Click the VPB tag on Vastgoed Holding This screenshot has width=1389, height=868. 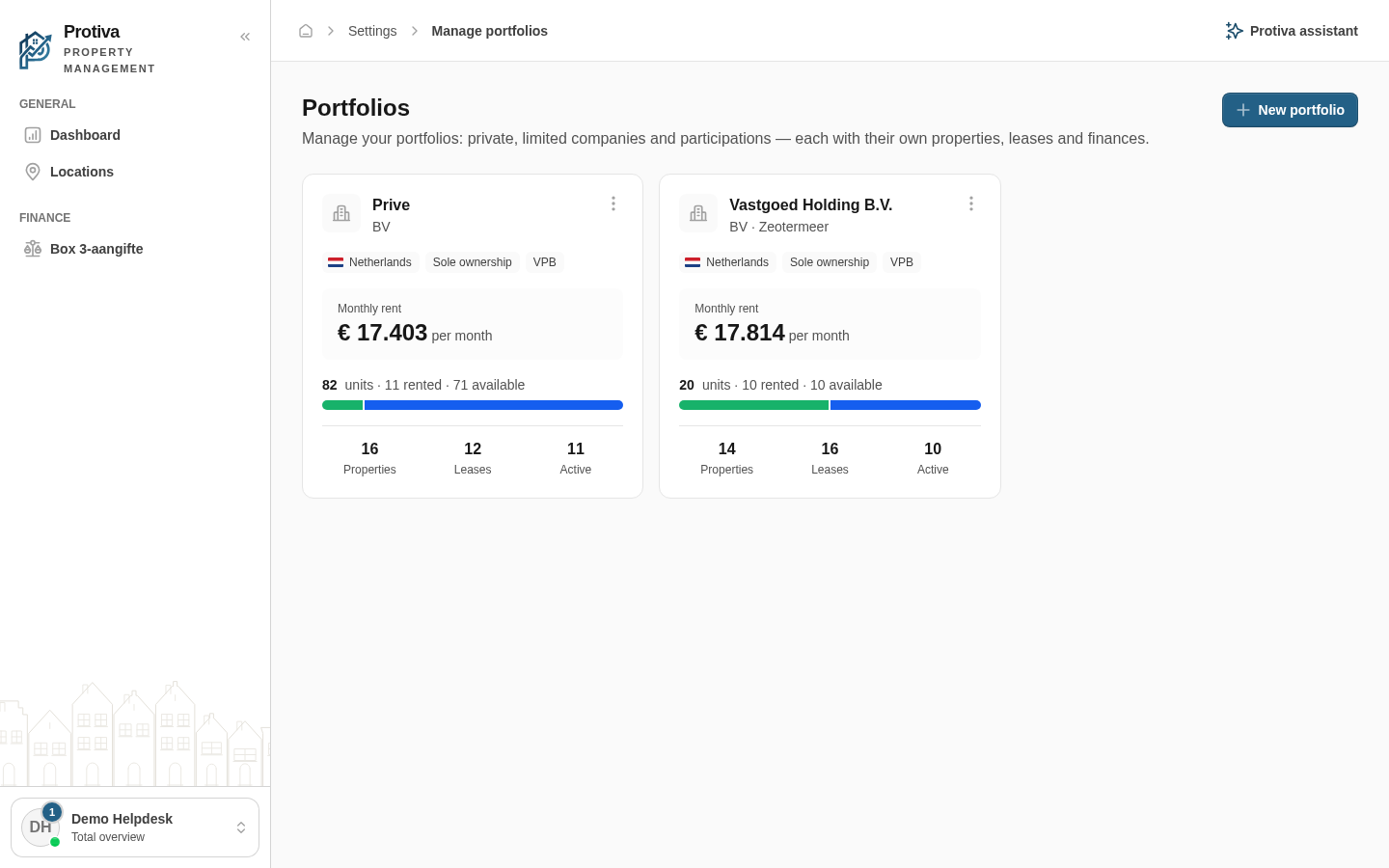pyautogui.click(x=902, y=262)
